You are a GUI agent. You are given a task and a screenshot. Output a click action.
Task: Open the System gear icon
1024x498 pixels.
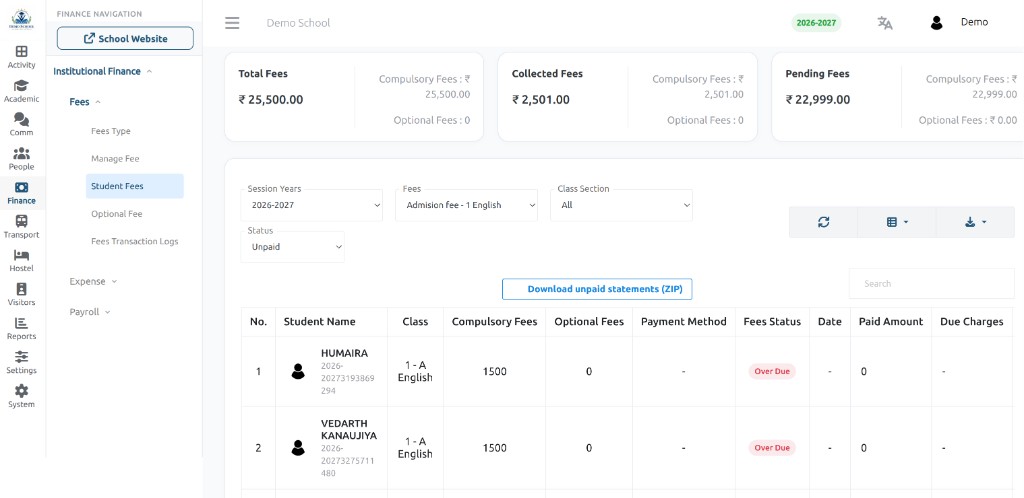22,391
